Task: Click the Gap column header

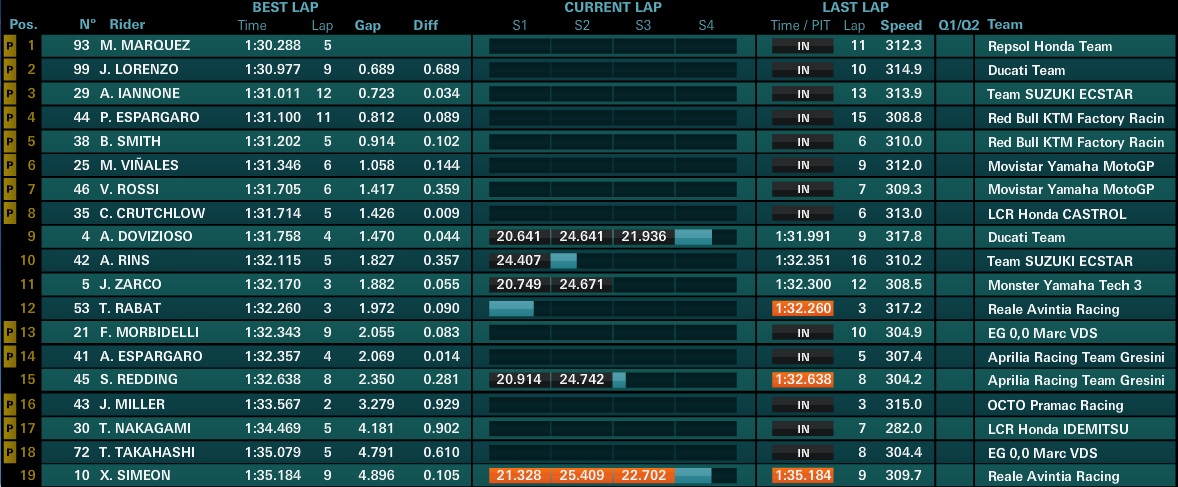Action: [x=367, y=25]
